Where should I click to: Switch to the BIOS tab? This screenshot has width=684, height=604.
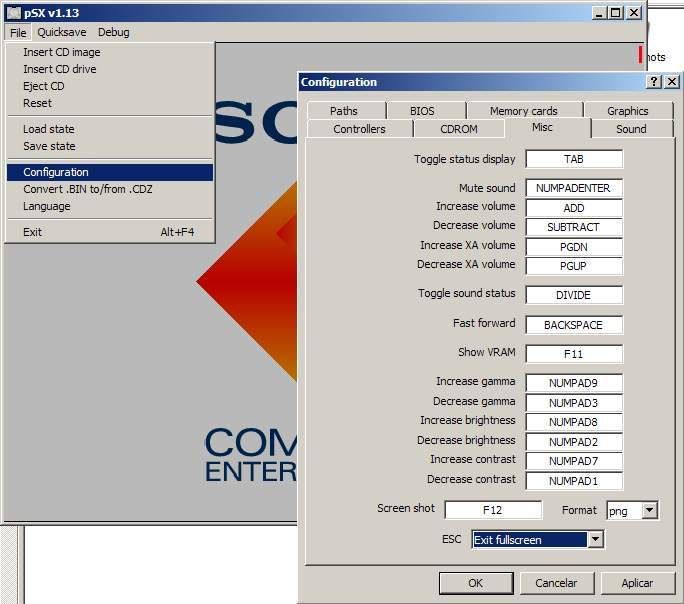click(x=426, y=111)
